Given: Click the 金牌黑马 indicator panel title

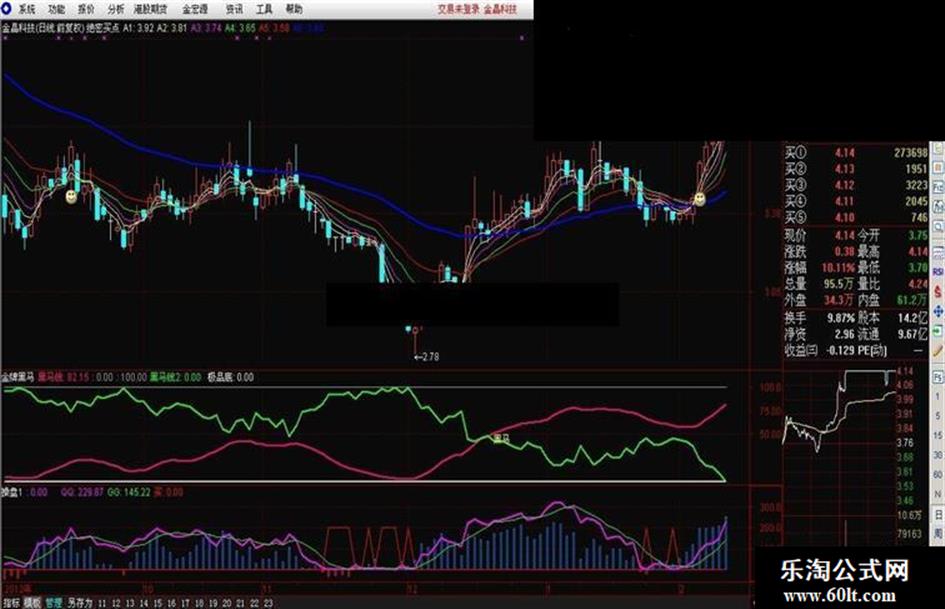Looking at the screenshot, I should (17, 377).
